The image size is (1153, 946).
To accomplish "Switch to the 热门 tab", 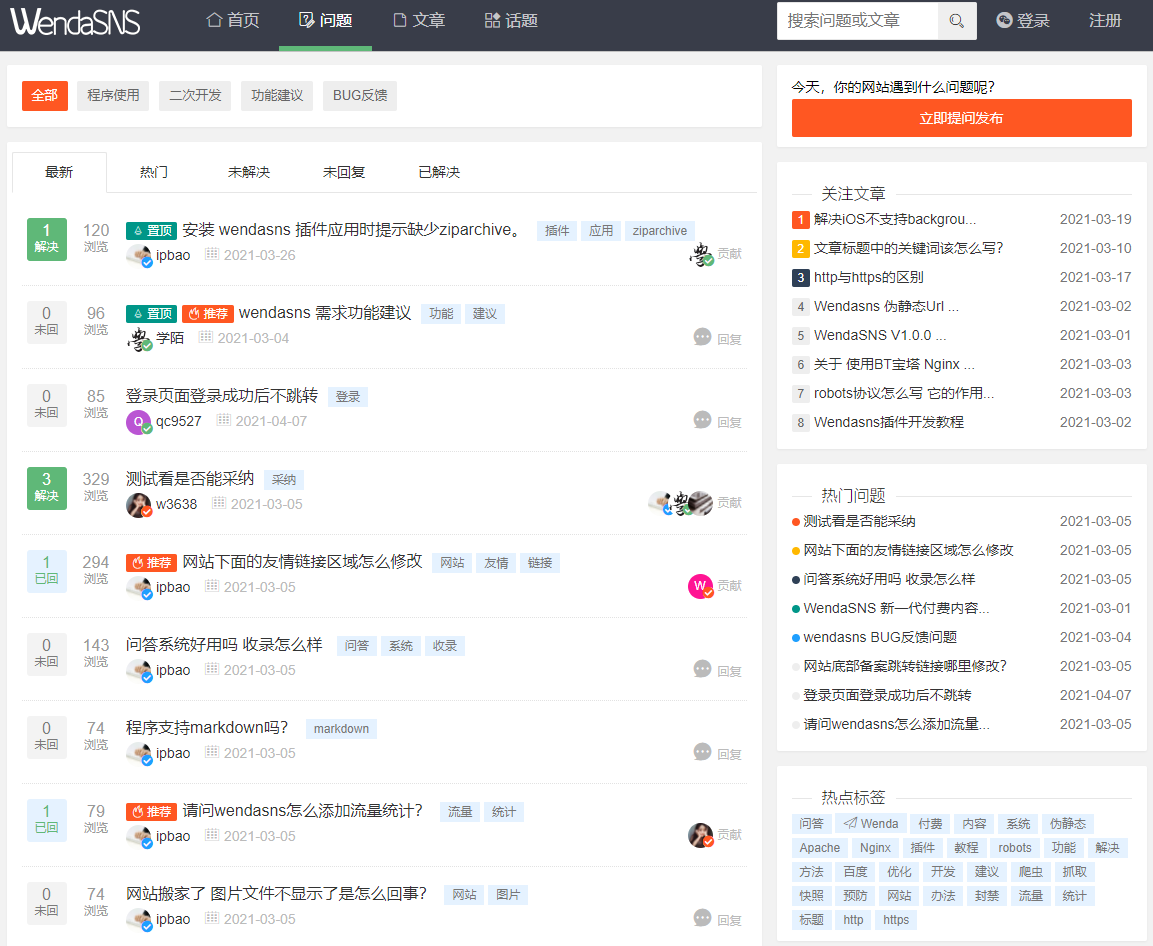I will click(x=152, y=172).
